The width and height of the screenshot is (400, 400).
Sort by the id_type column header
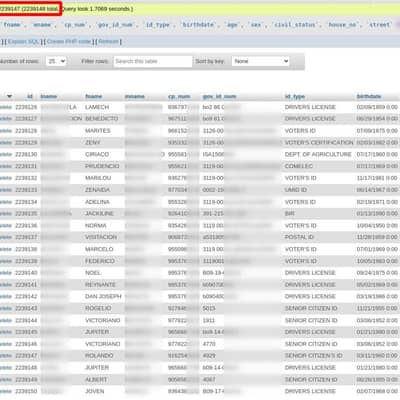[295, 97]
